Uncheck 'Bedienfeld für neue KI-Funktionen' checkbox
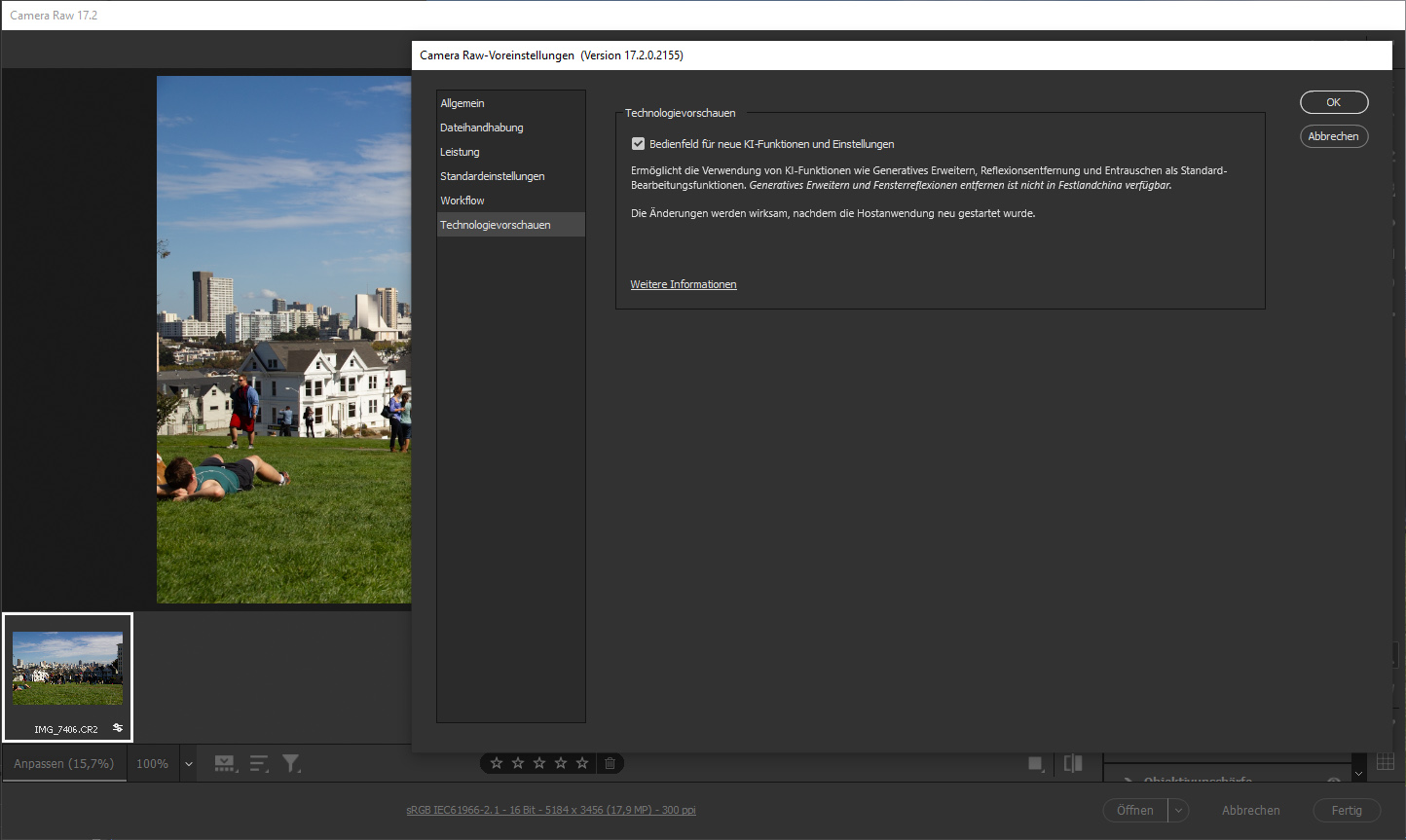Image resolution: width=1406 pixels, height=840 pixels. tap(639, 144)
